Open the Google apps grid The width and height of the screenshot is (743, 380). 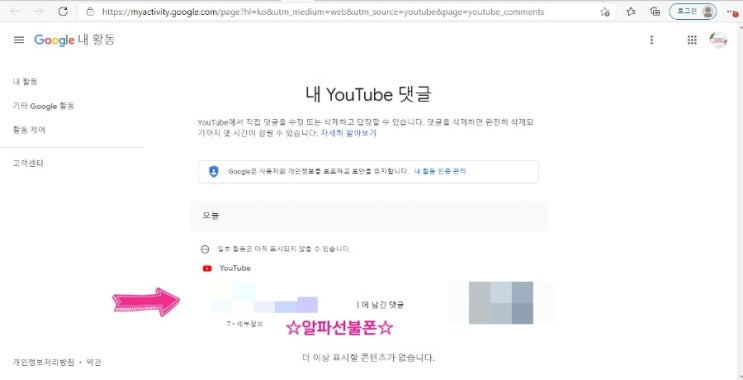click(x=692, y=40)
